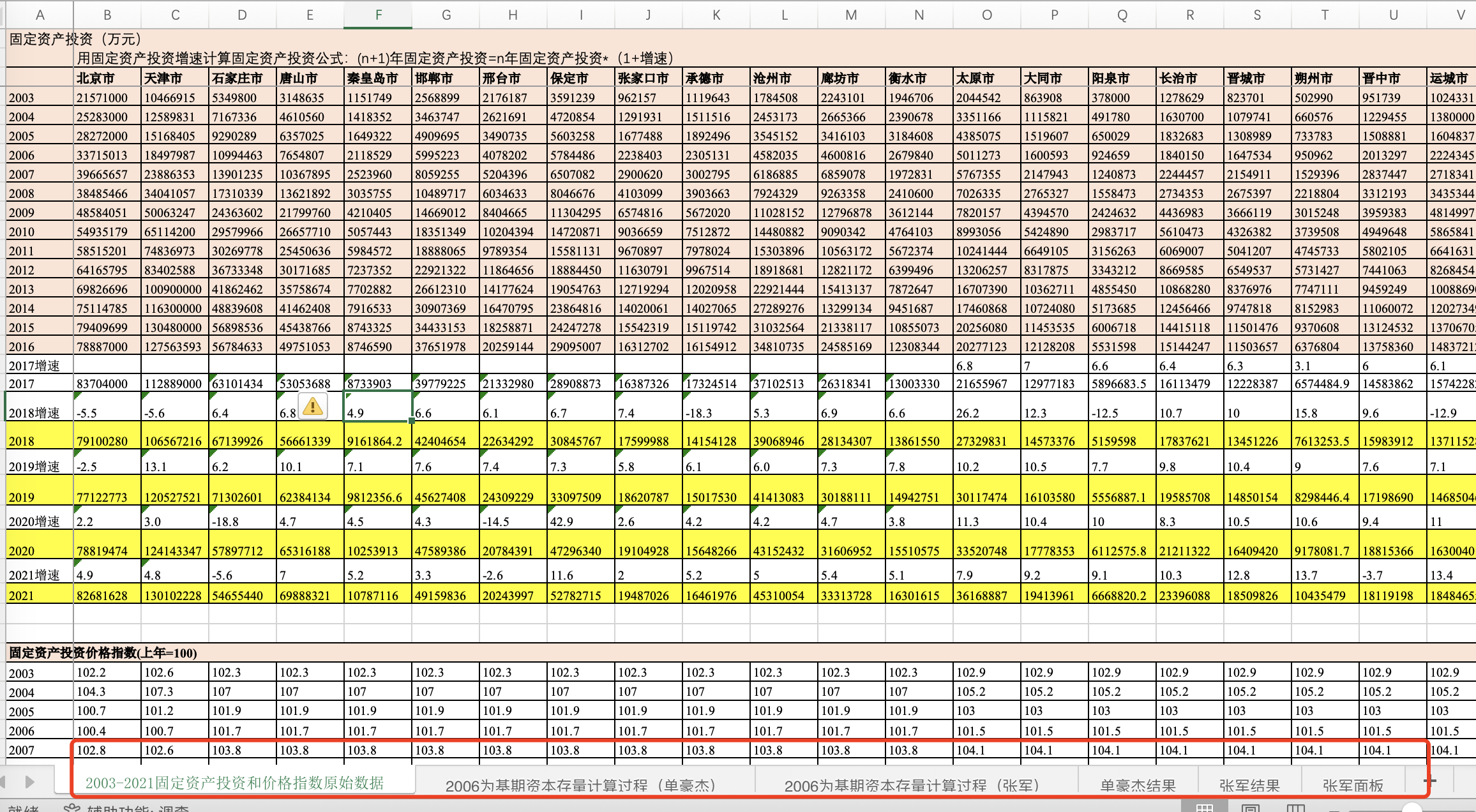Viewport: 1476px width, 812px height.
Task: Open the 2006为基期资本存量计算过程（张军）sheet tab
Action: coord(912,785)
